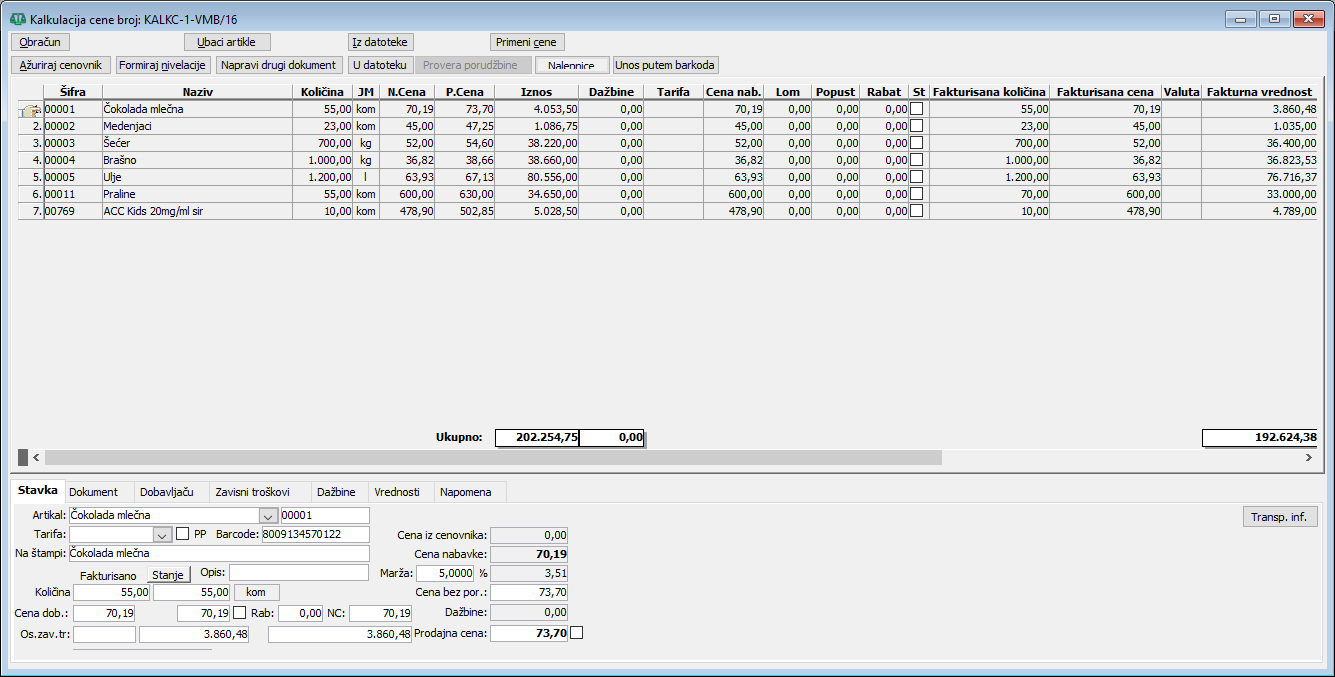Viewport: 1335px width, 677px height.
Task: Enable the checkbox beside Prodajna cena
Action: coord(576,633)
